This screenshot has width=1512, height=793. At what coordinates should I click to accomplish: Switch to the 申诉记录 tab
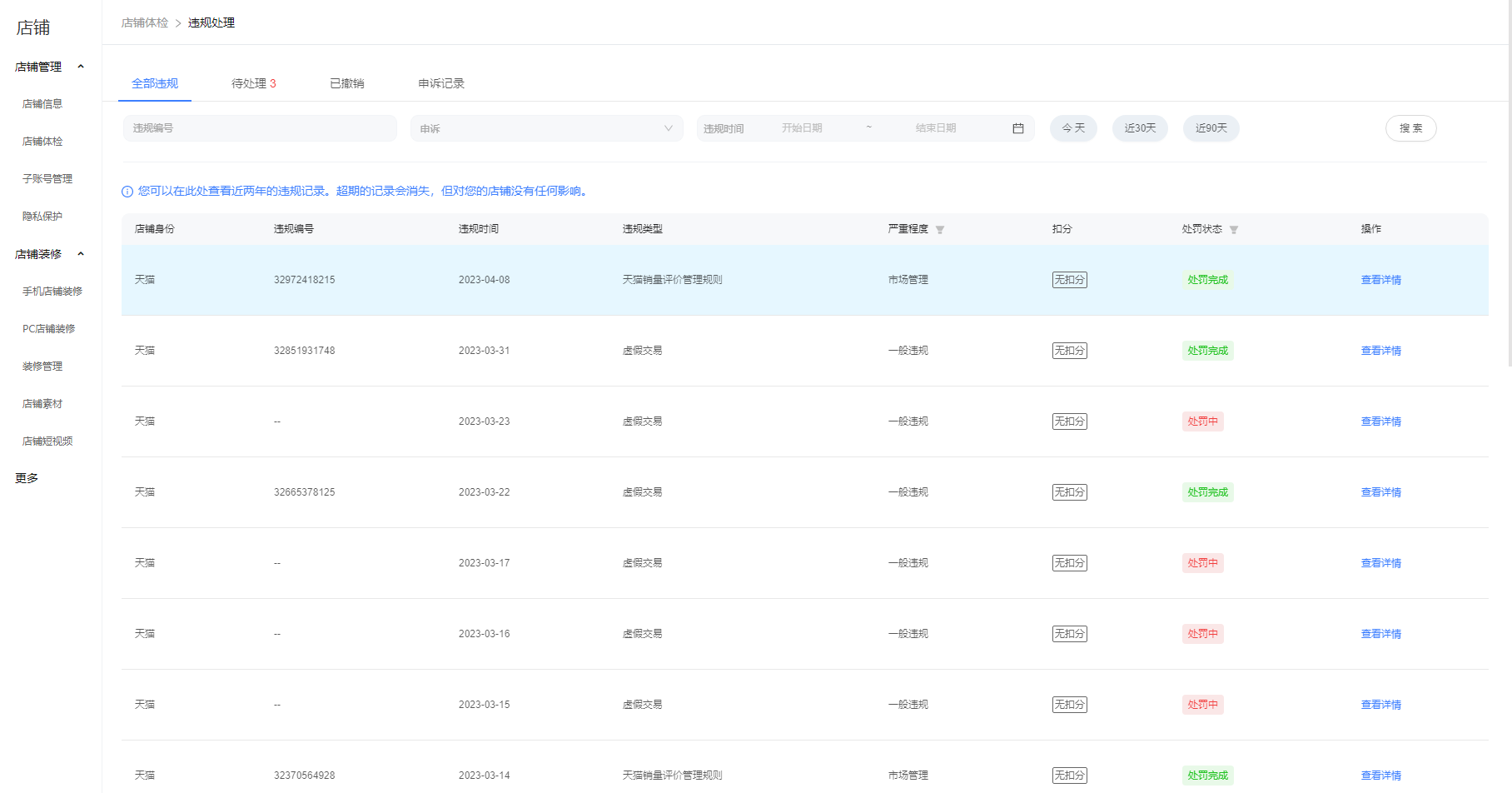pyautogui.click(x=441, y=83)
